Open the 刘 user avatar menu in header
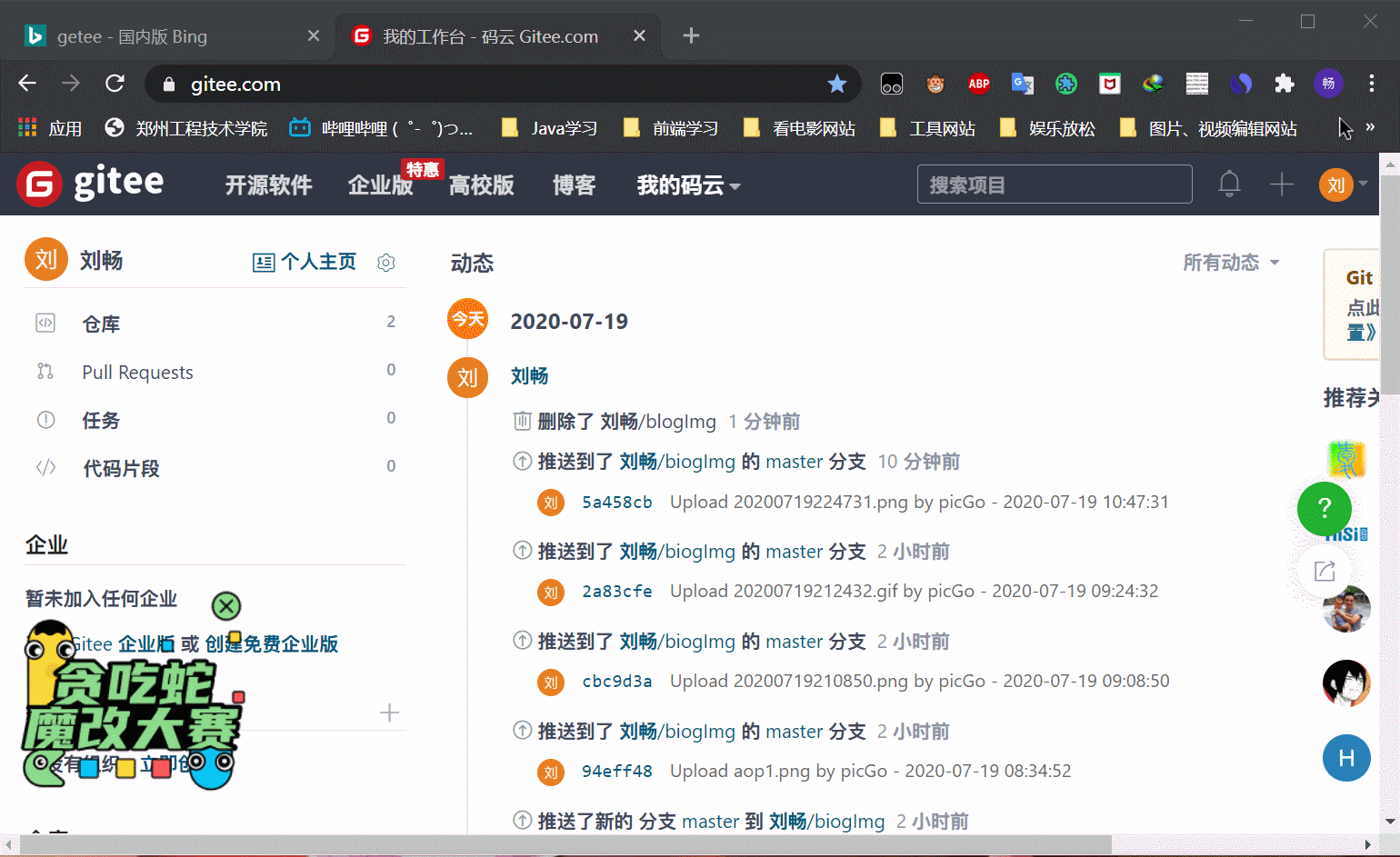Viewport: 1400px width, 857px height. [x=1343, y=184]
